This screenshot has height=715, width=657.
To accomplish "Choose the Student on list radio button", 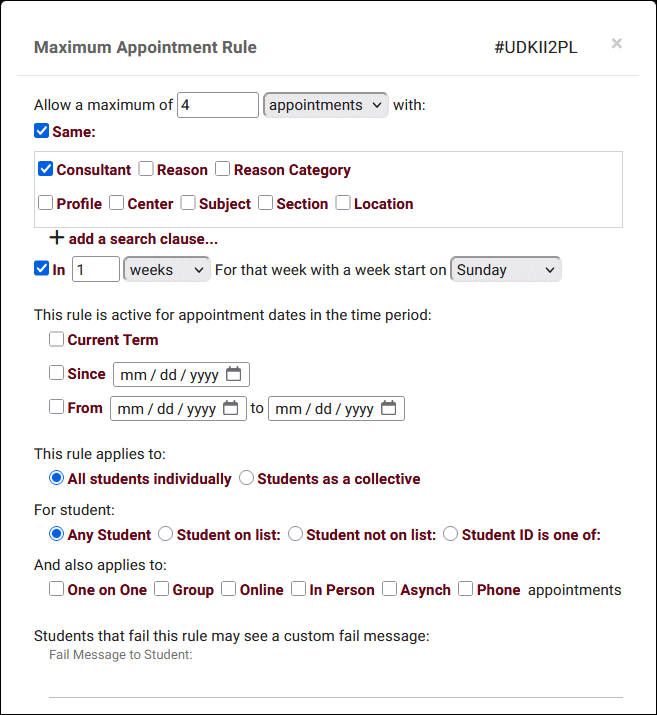I will tap(166, 534).
